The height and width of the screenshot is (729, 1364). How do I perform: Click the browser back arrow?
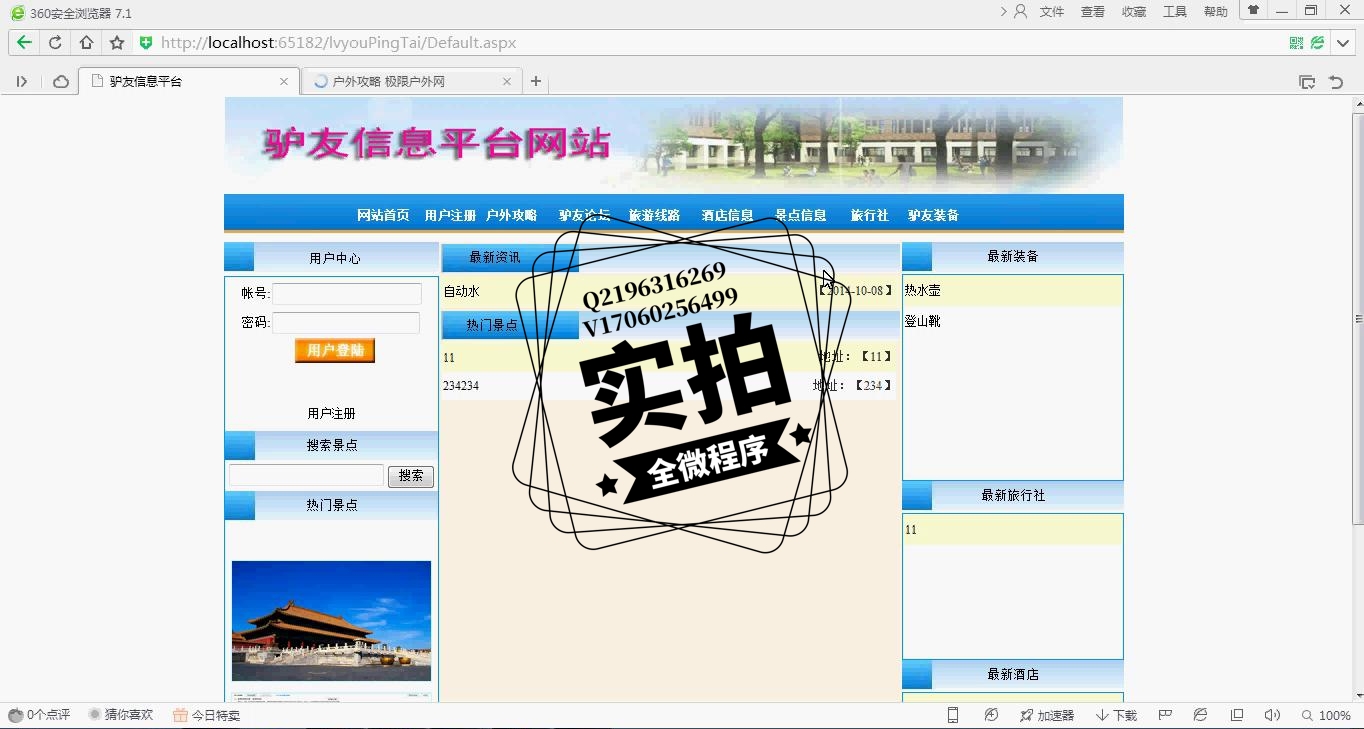24,43
